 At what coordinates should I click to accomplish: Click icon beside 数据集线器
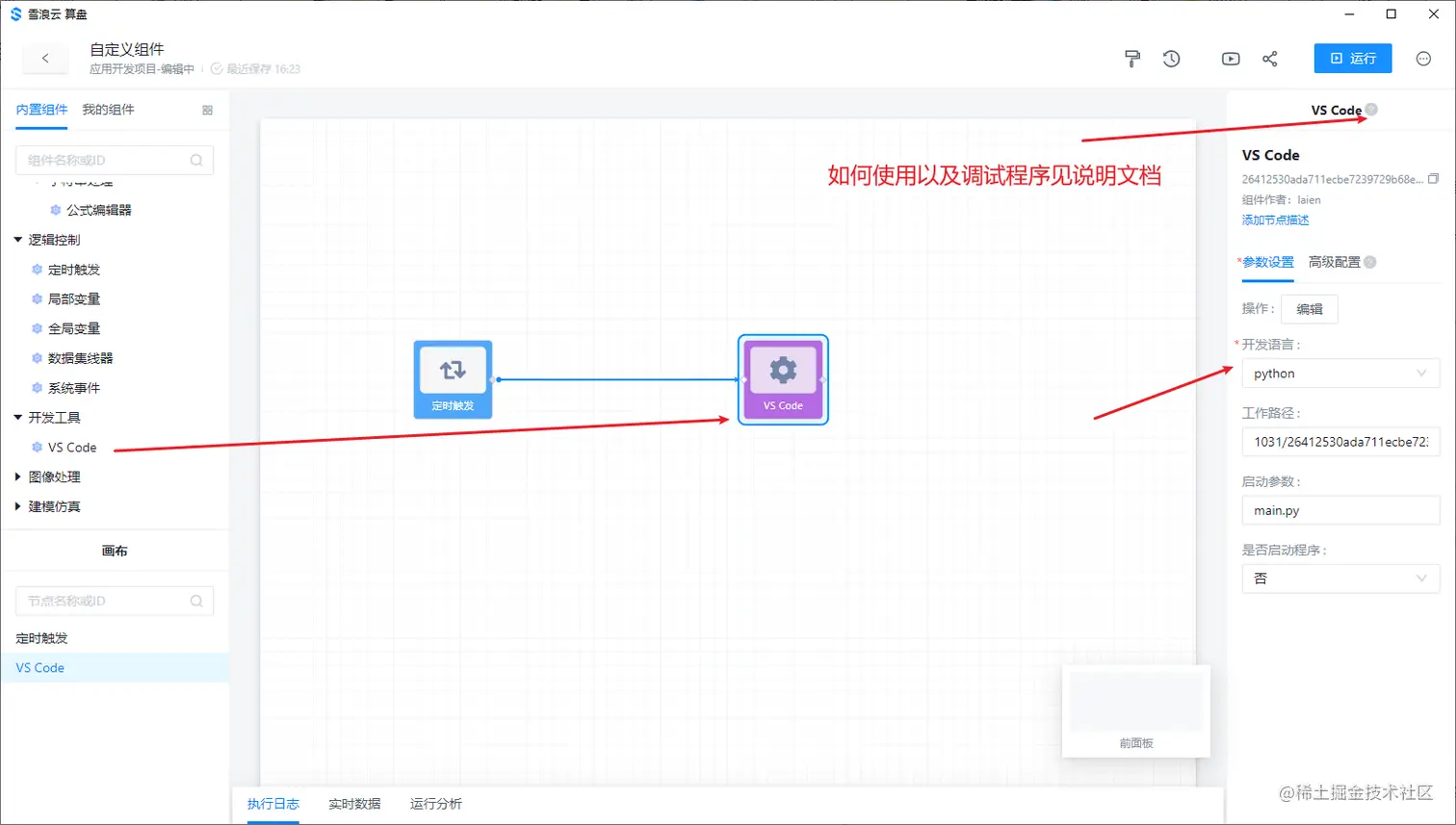coord(37,358)
